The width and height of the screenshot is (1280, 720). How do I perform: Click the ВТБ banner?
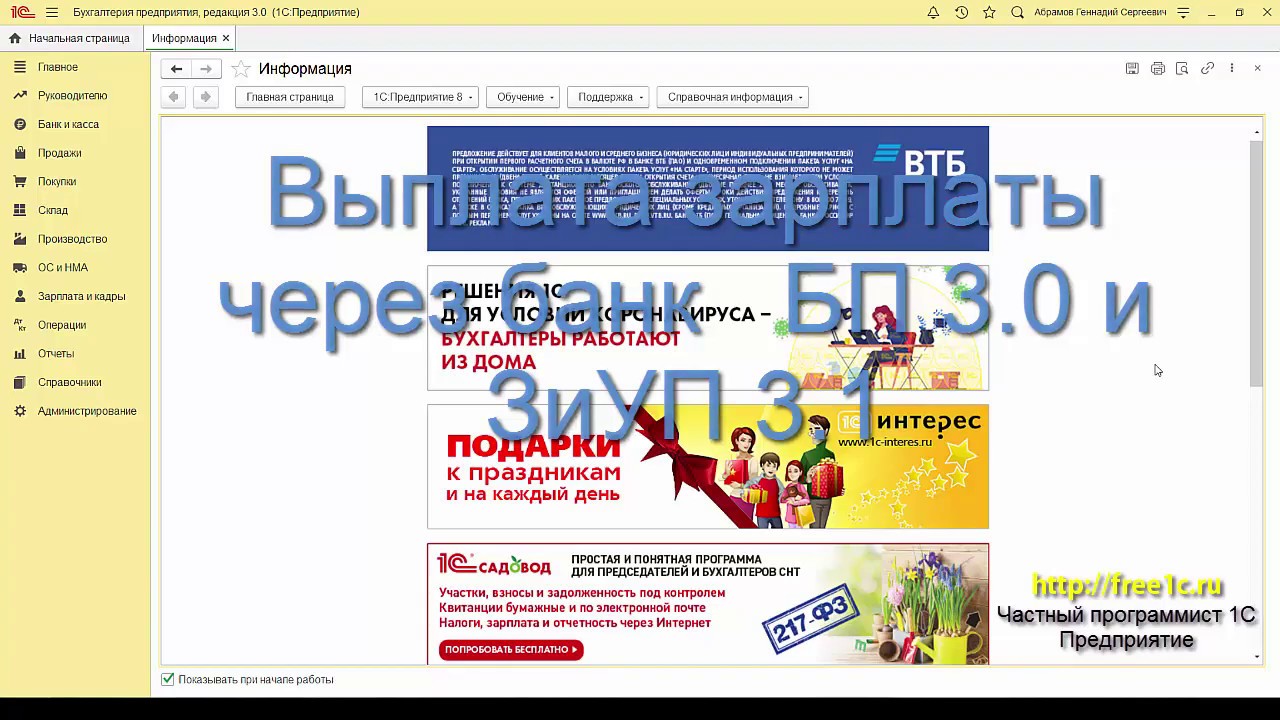pos(708,188)
